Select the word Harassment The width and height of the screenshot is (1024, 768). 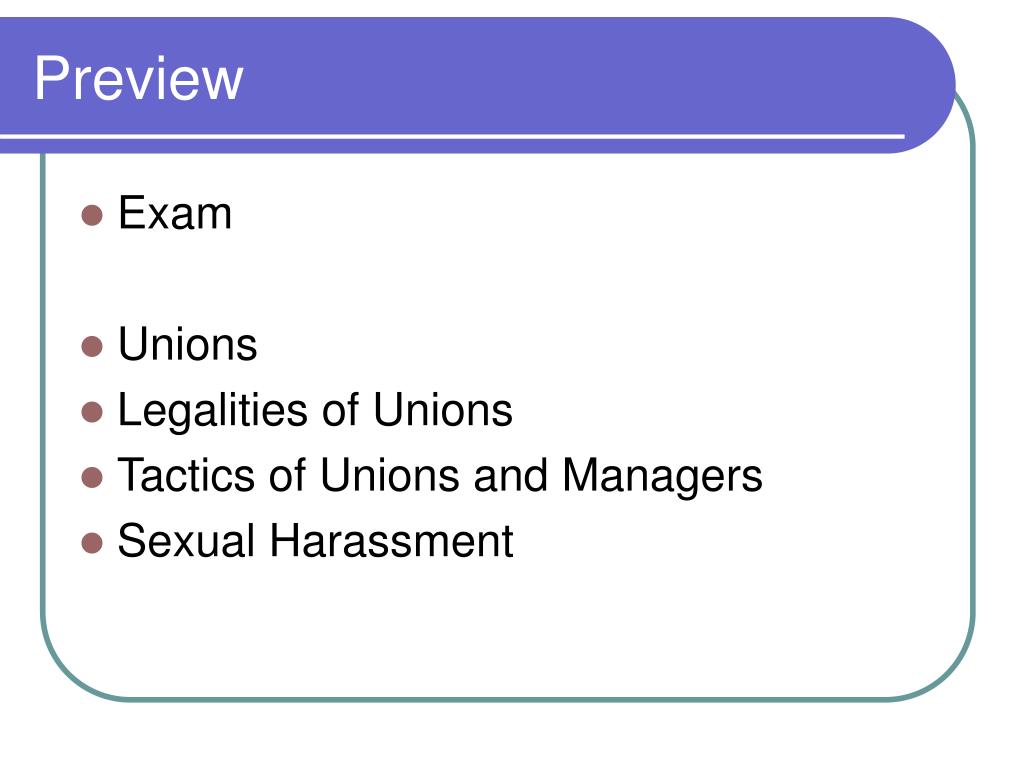392,541
